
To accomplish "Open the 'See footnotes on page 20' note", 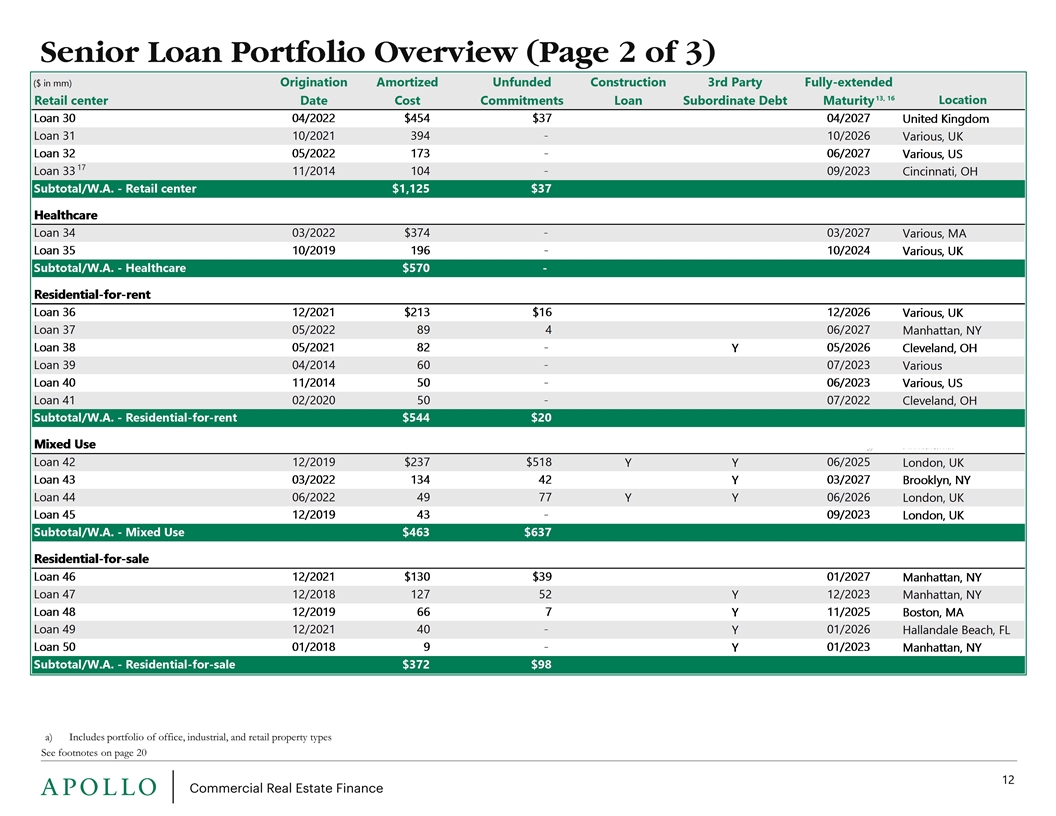I will (x=90, y=753).
